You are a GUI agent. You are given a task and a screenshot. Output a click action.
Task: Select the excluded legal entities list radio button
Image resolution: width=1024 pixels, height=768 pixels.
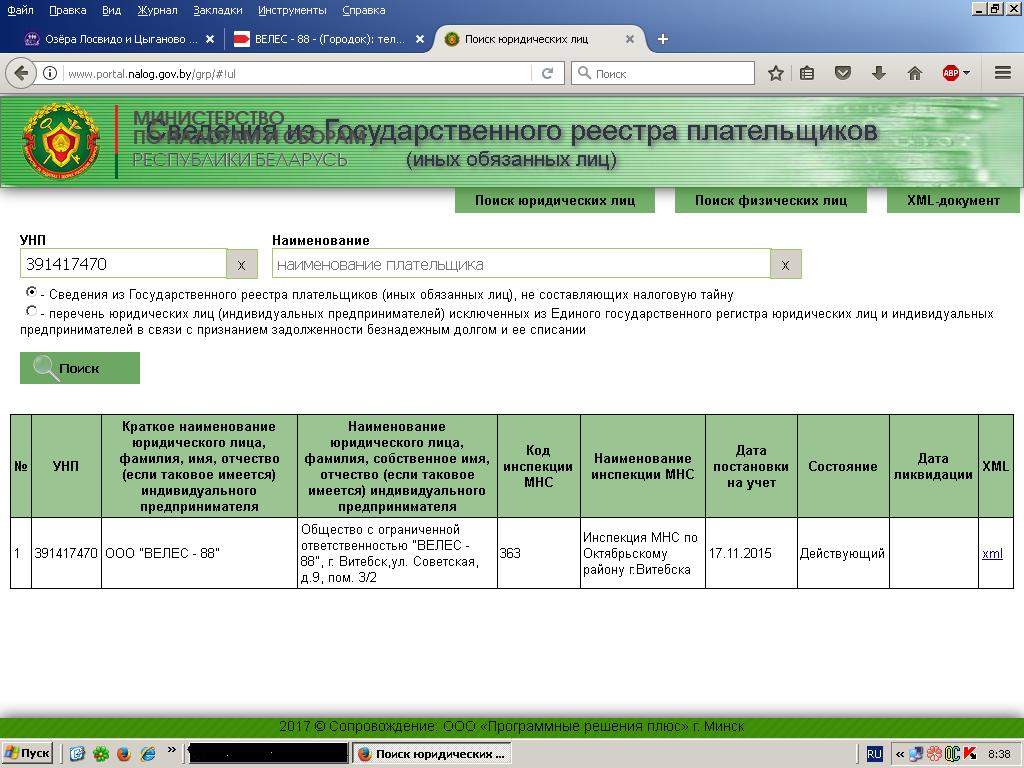click(32, 311)
